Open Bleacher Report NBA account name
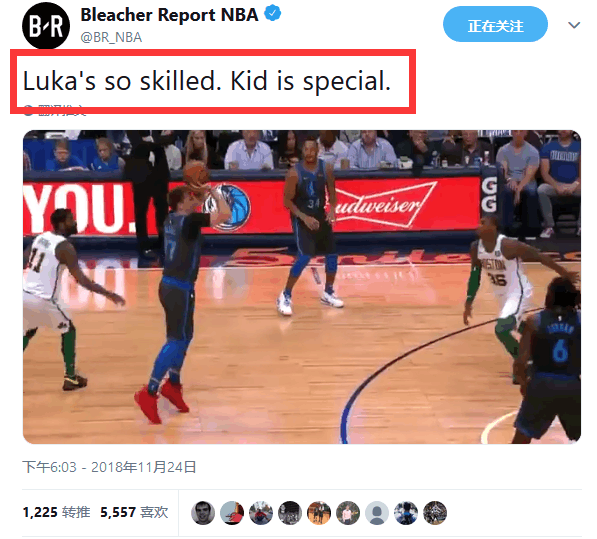Image resolution: width=597 pixels, height=539 pixels. click(169, 15)
